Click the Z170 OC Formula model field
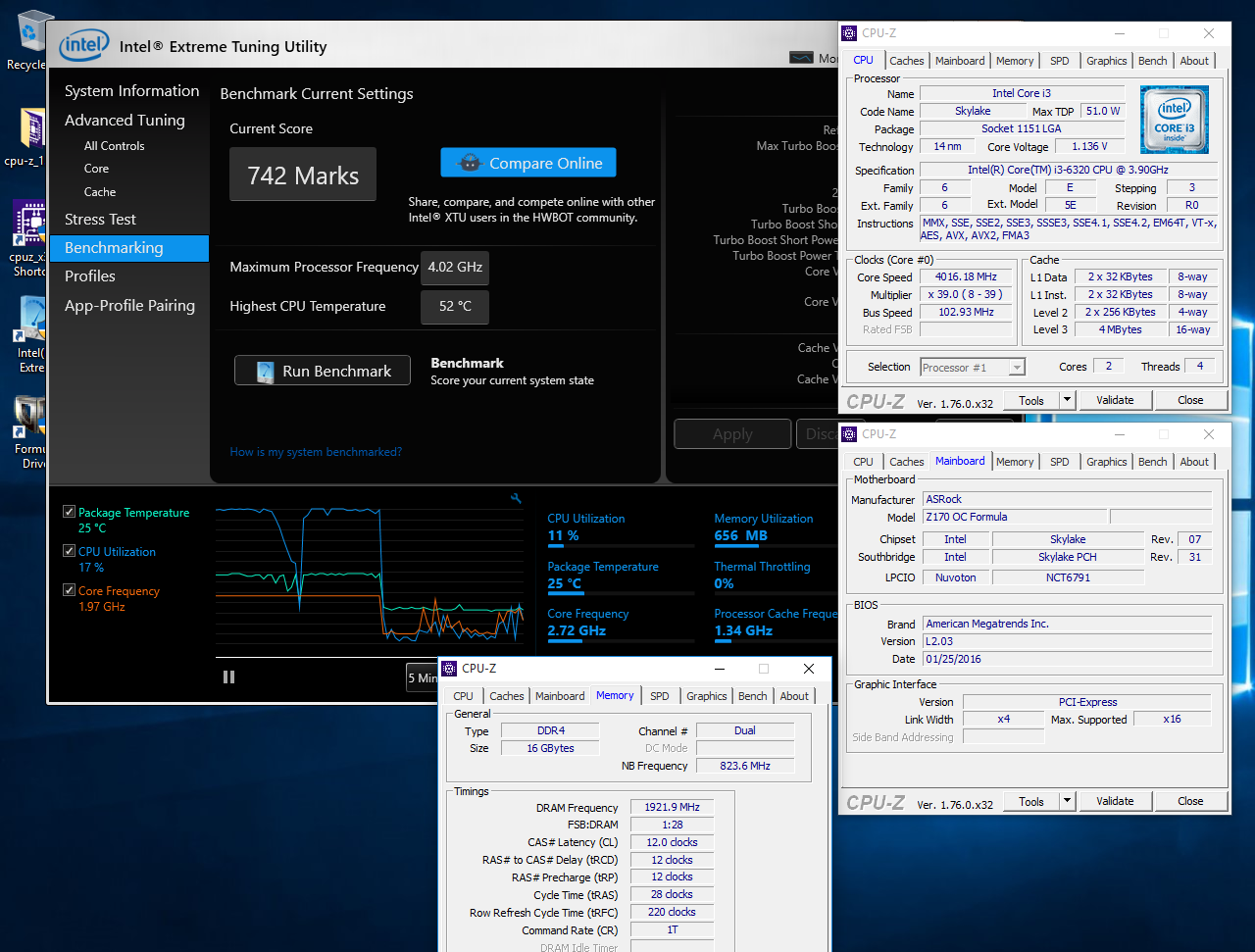1255x952 pixels. [x=1014, y=517]
